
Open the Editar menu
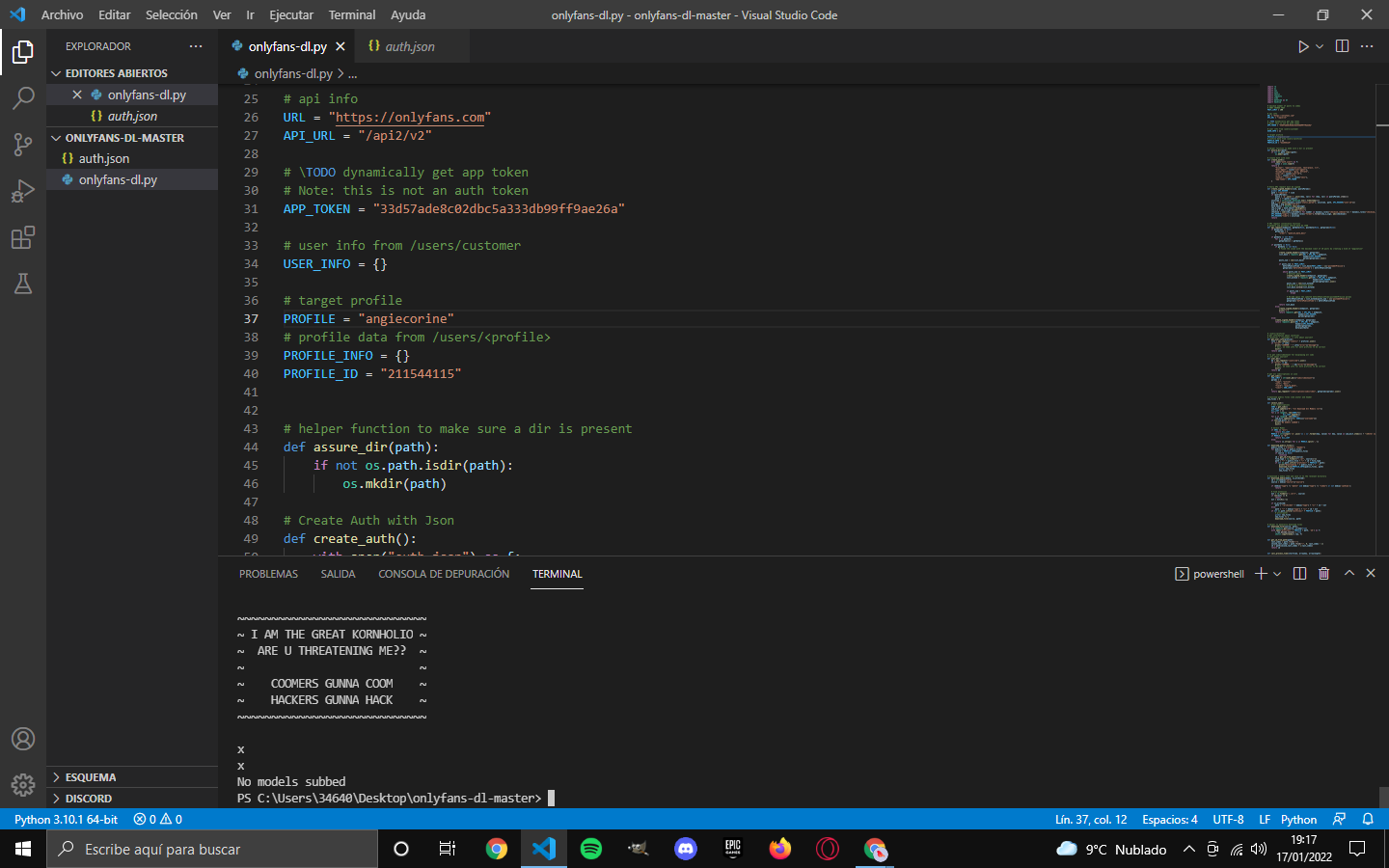coord(114,14)
